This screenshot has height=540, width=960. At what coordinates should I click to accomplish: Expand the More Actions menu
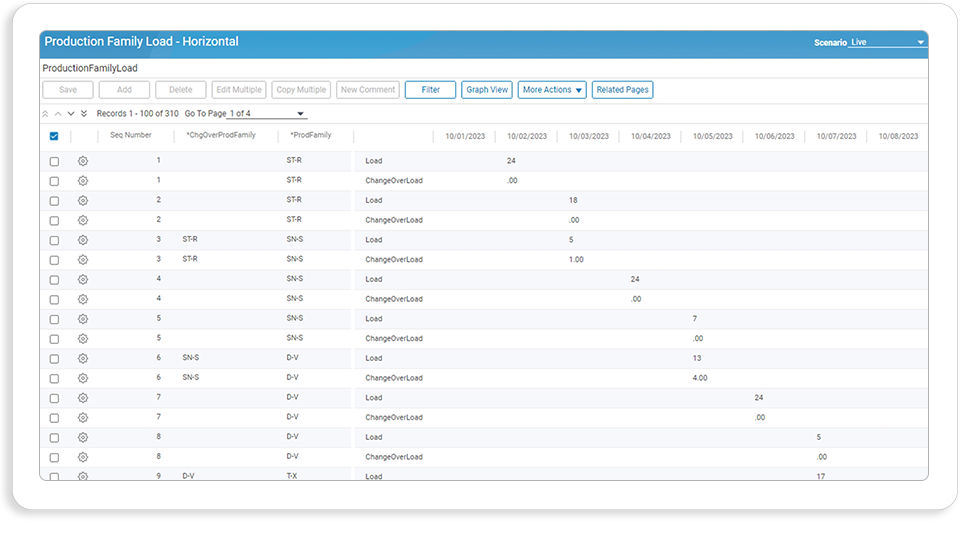click(x=552, y=90)
